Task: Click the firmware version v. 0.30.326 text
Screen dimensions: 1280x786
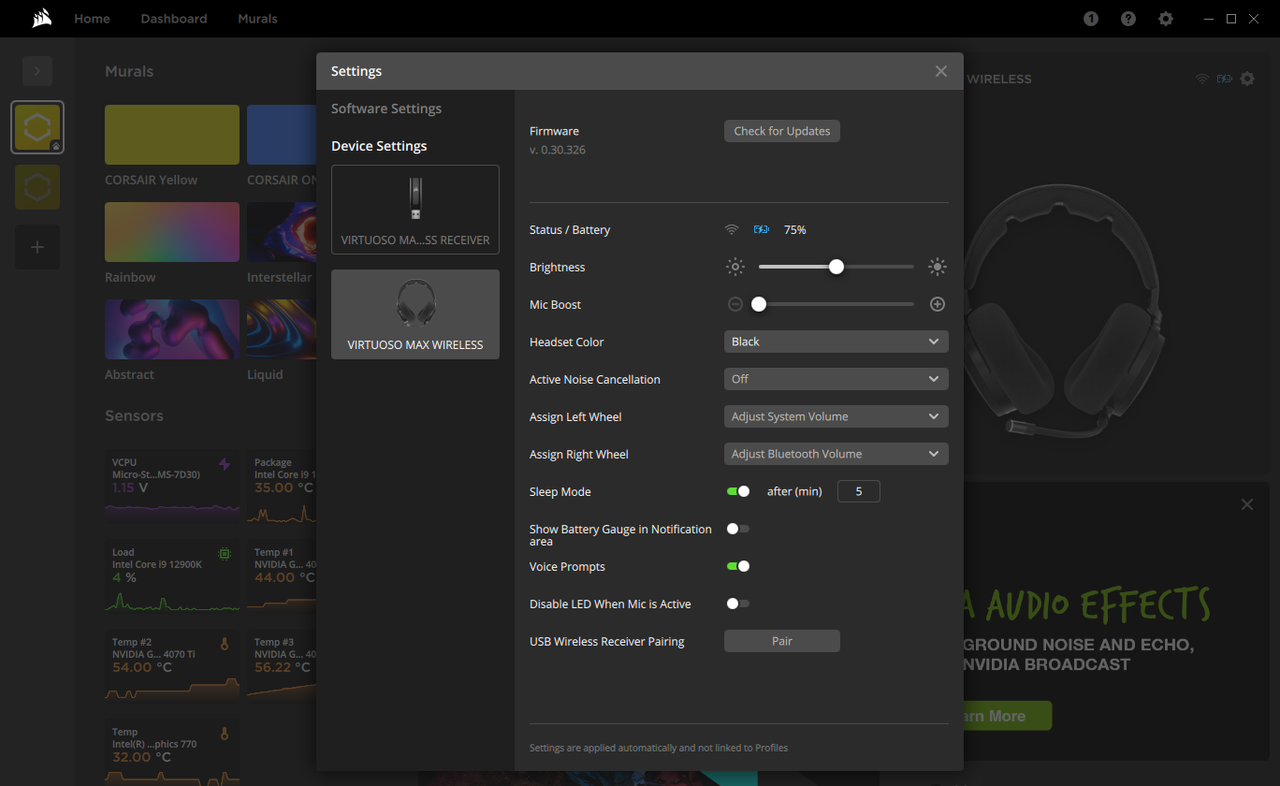Action: [558, 150]
